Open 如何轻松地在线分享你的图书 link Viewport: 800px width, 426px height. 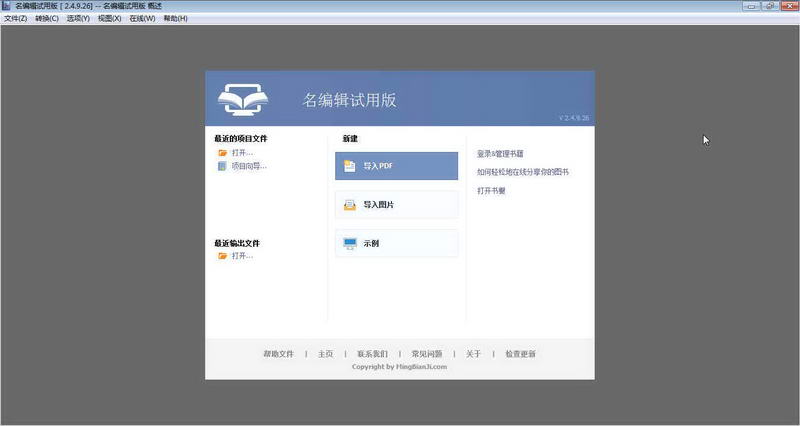click(523, 172)
